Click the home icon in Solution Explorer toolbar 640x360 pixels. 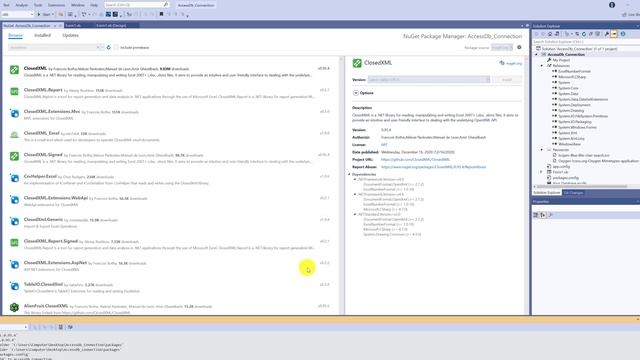[550, 34]
